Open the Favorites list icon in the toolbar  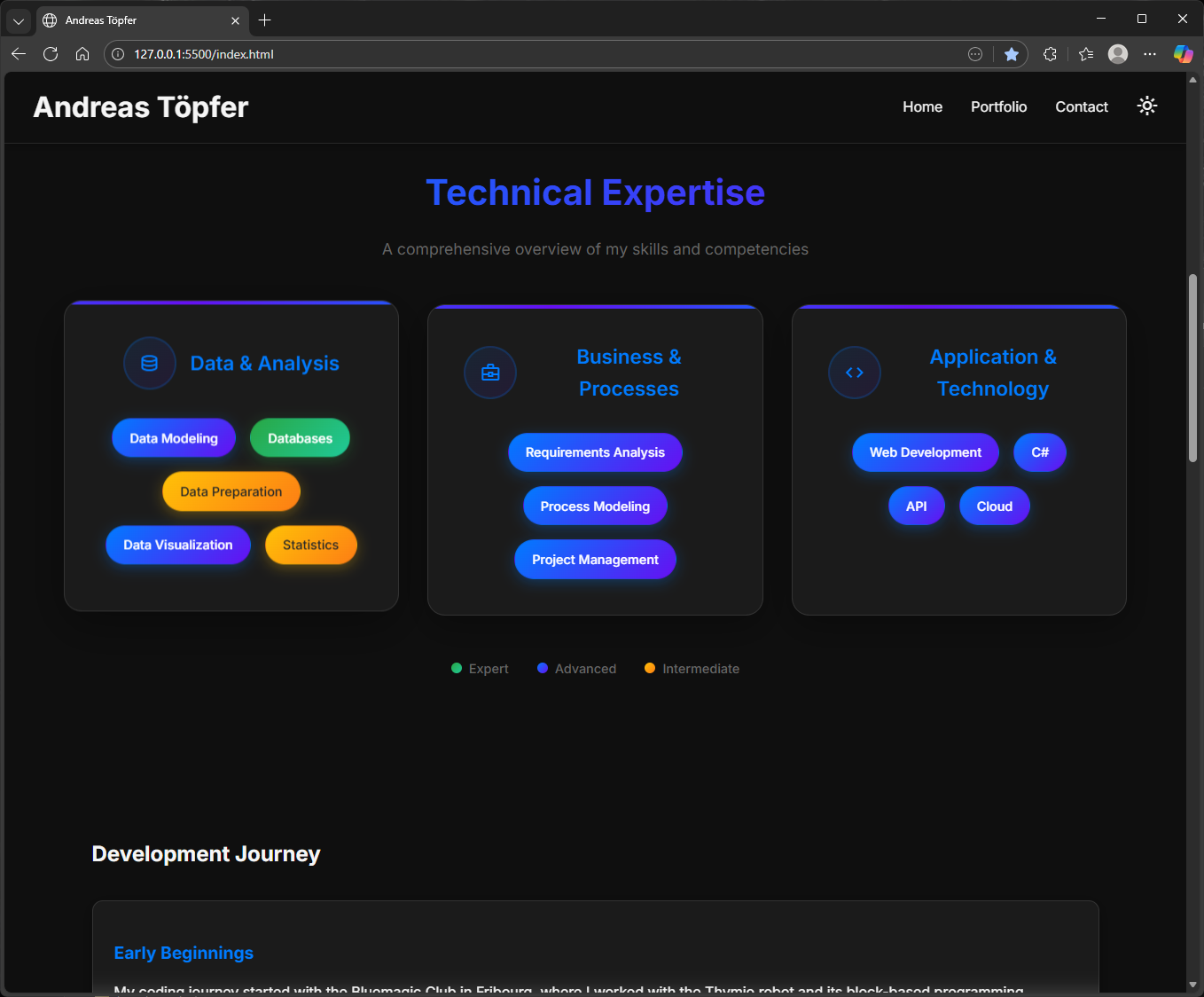(x=1086, y=54)
